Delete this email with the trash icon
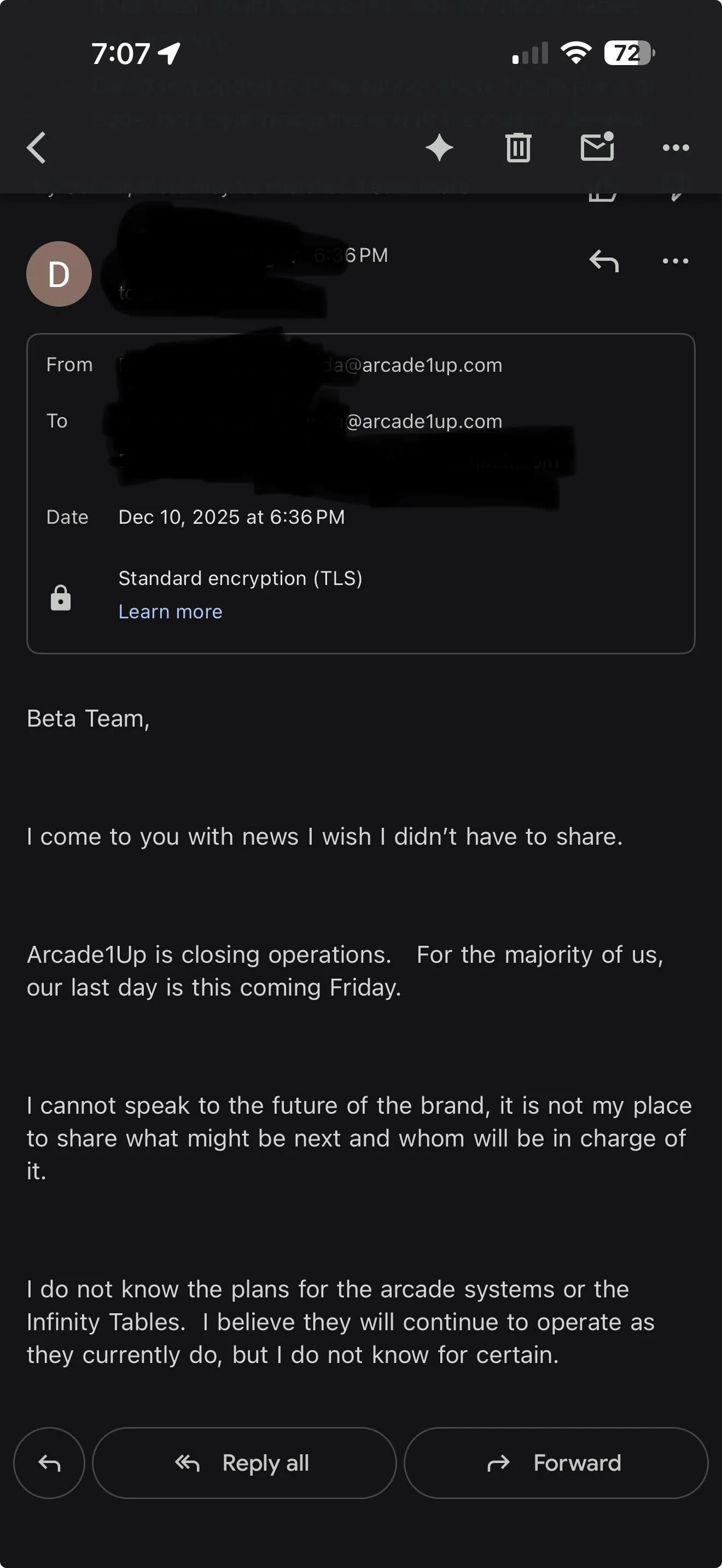This screenshot has width=722, height=1568. tap(518, 147)
